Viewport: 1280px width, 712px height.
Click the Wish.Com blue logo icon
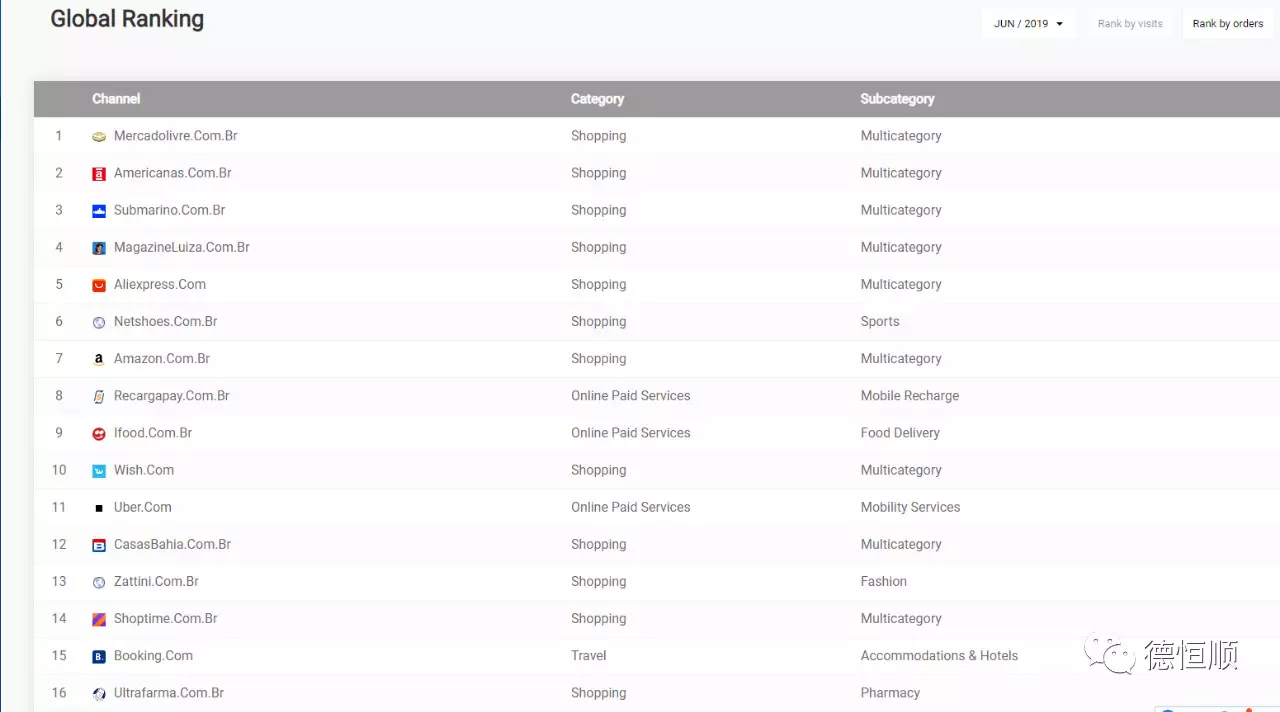coord(99,471)
